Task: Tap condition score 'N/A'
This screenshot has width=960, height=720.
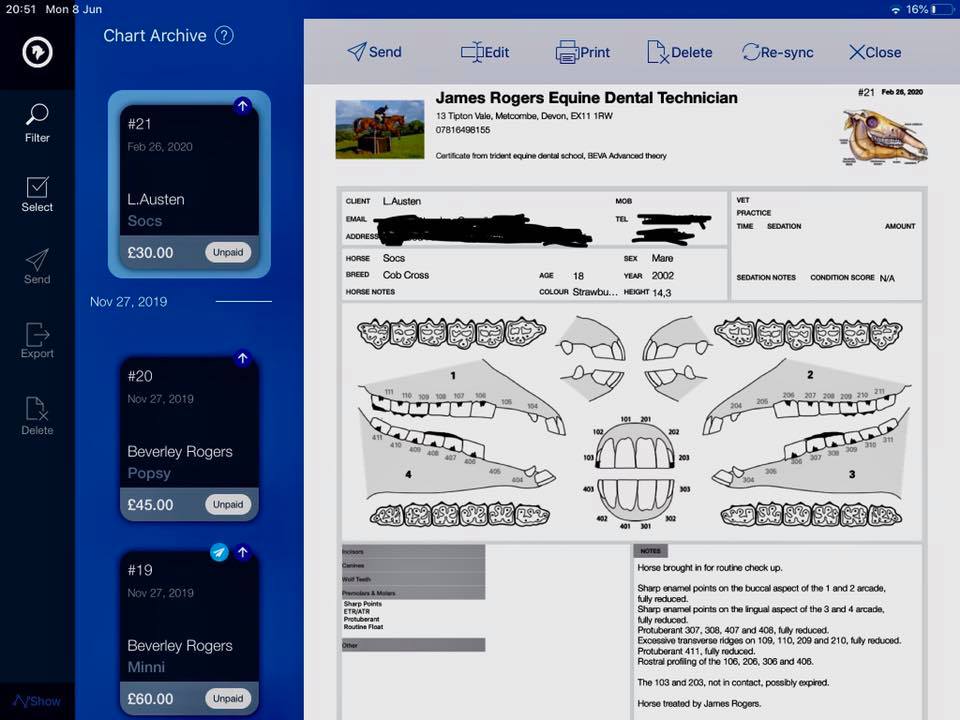Action: click(887, 278)
